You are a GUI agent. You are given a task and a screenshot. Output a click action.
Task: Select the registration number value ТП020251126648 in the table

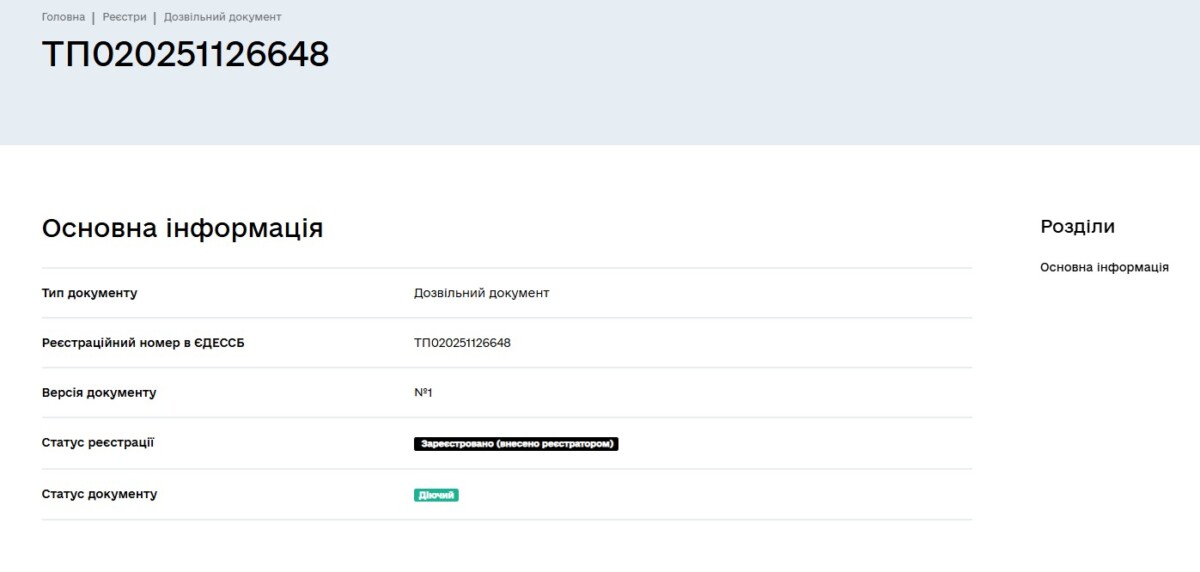tap(462, 343)
